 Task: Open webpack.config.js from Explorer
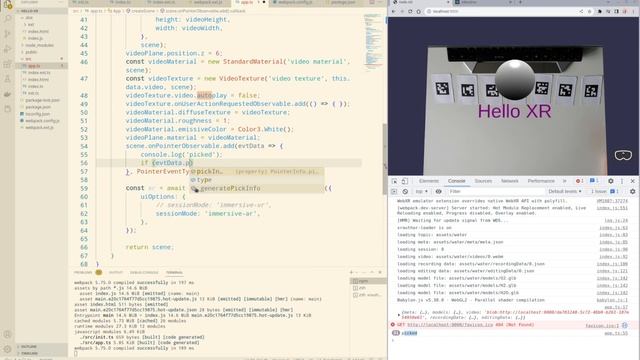(42, 121)
